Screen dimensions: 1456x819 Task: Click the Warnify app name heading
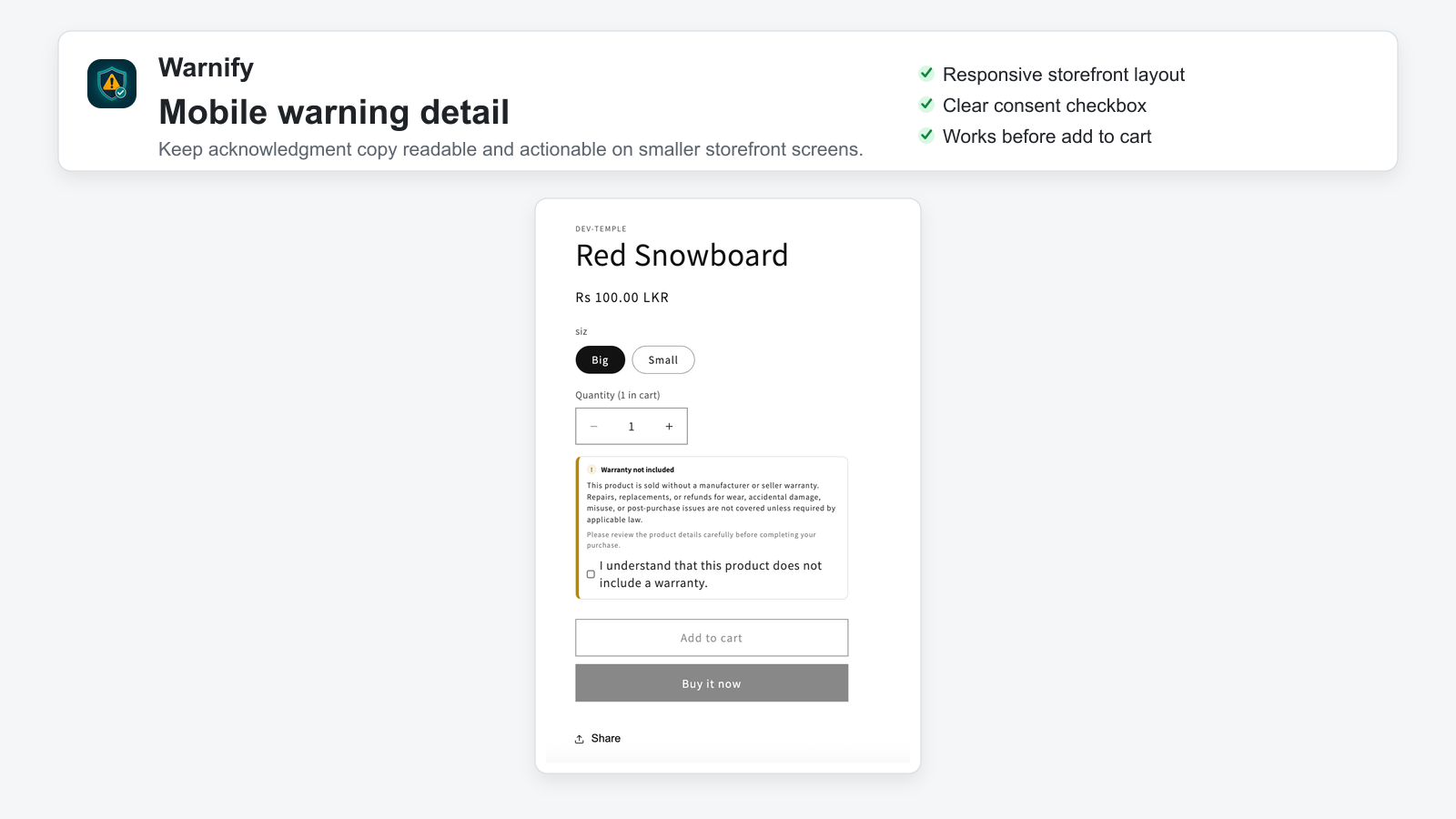click(206, 67)
